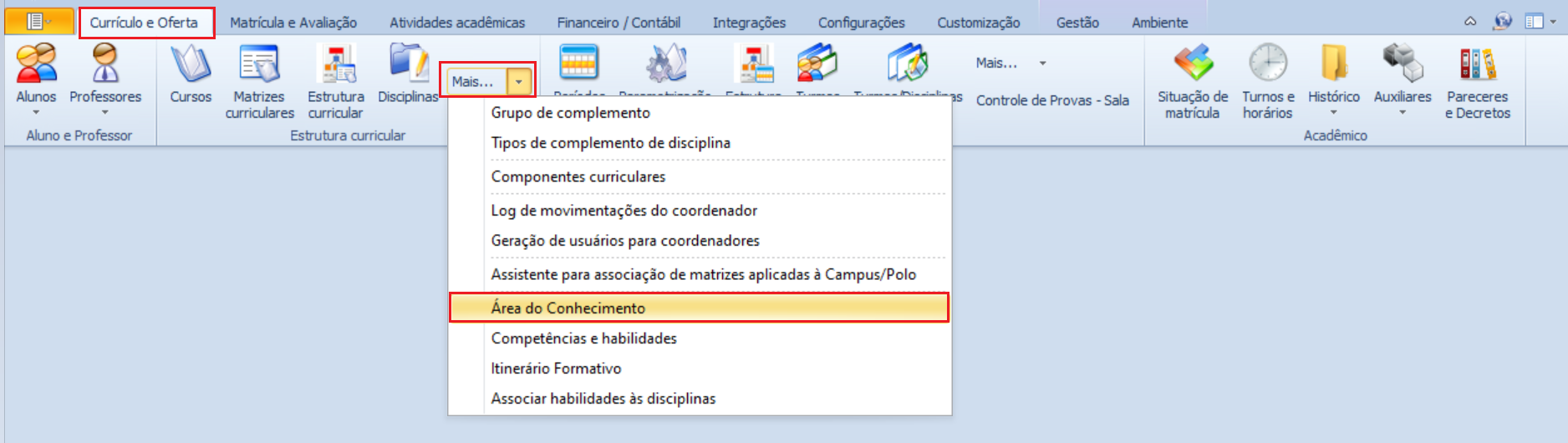1568x443 pixels.
Task: Expand the second Mais... dropdown near Controle de Provas
Action: (1042, 63)
